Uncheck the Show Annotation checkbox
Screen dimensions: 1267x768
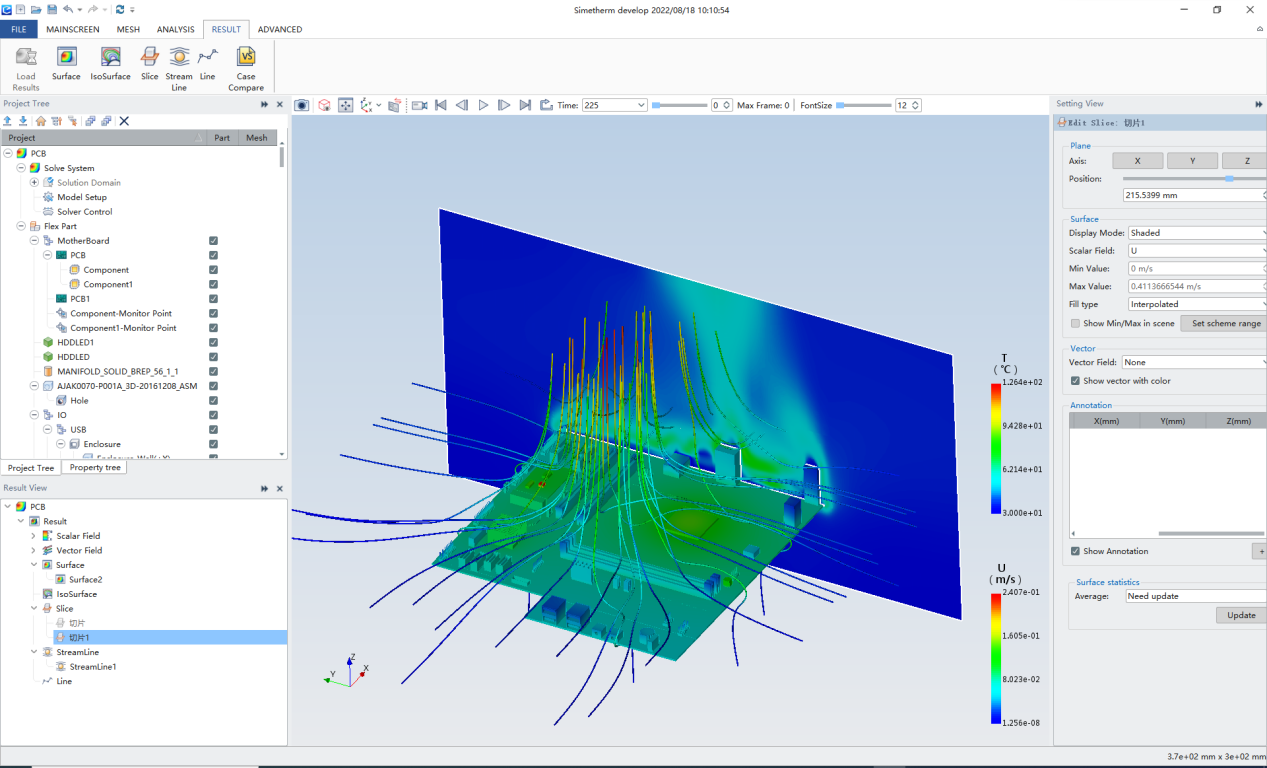click(1075, 551)
